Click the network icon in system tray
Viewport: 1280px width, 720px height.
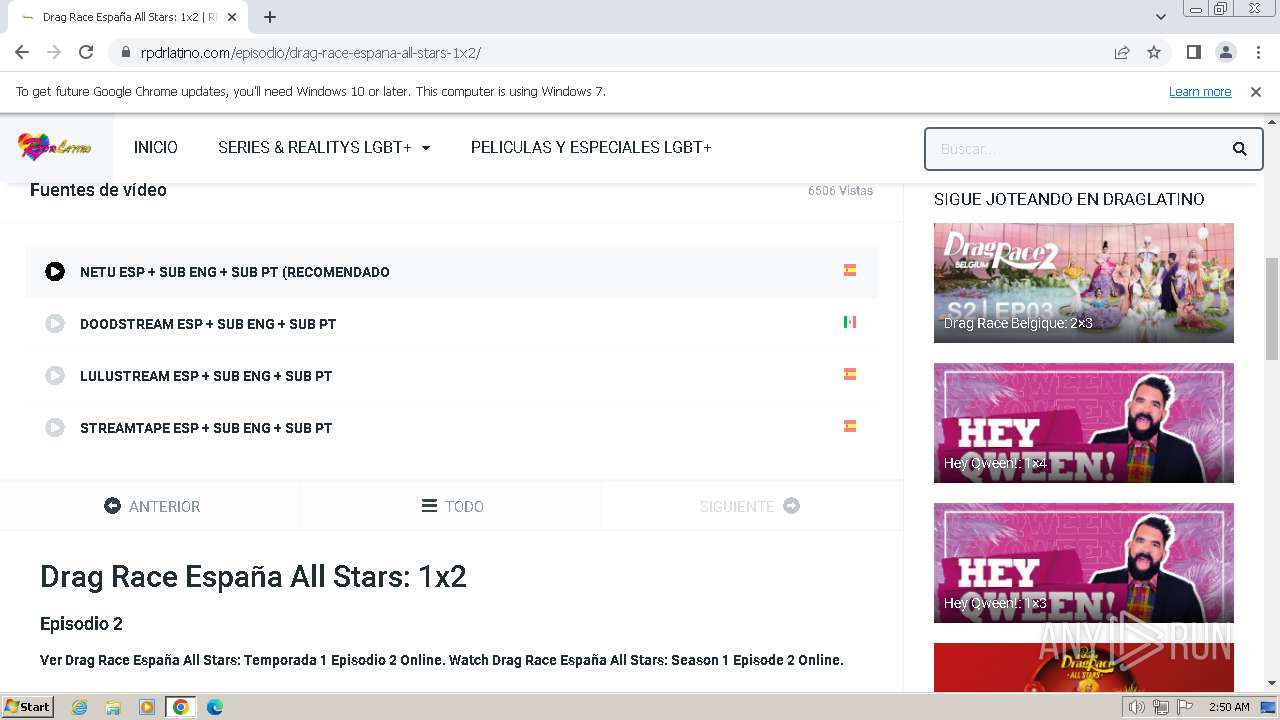click(1161, 707)
